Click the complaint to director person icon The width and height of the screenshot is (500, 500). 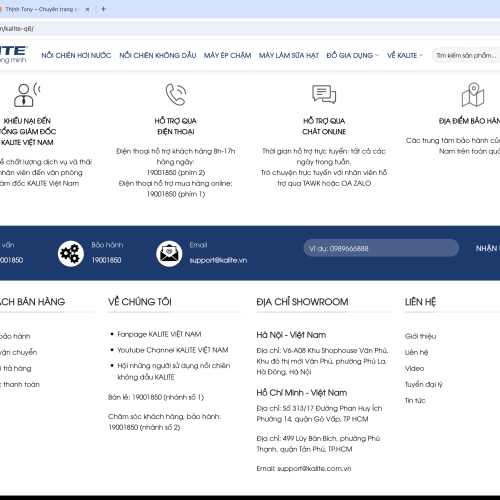tap(27, 95)
